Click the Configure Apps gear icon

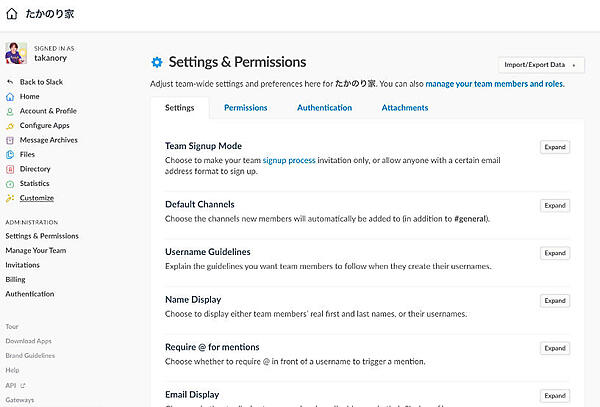[10, 126]
